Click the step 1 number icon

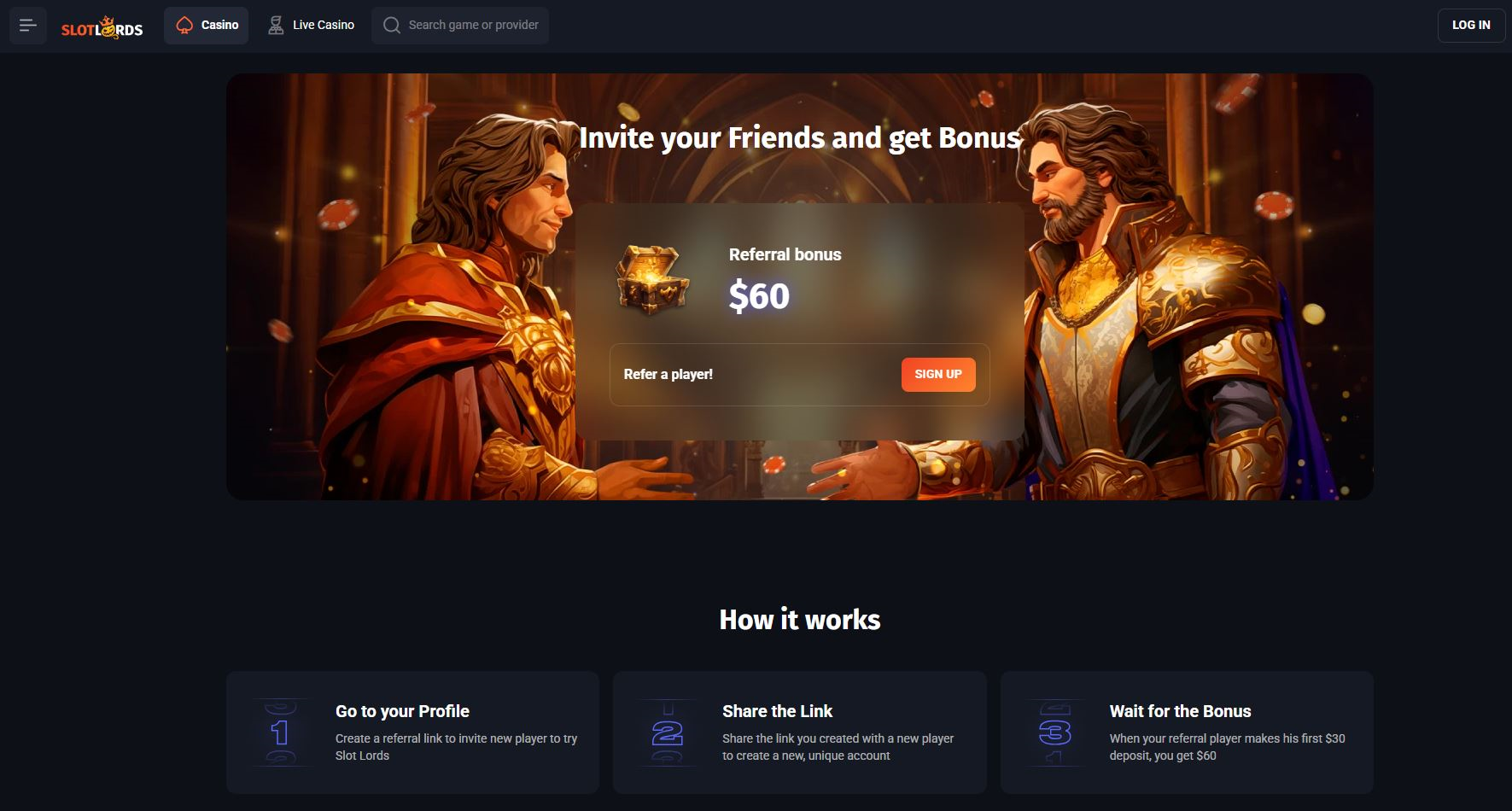pyautogui.click(x=280, y=732)
